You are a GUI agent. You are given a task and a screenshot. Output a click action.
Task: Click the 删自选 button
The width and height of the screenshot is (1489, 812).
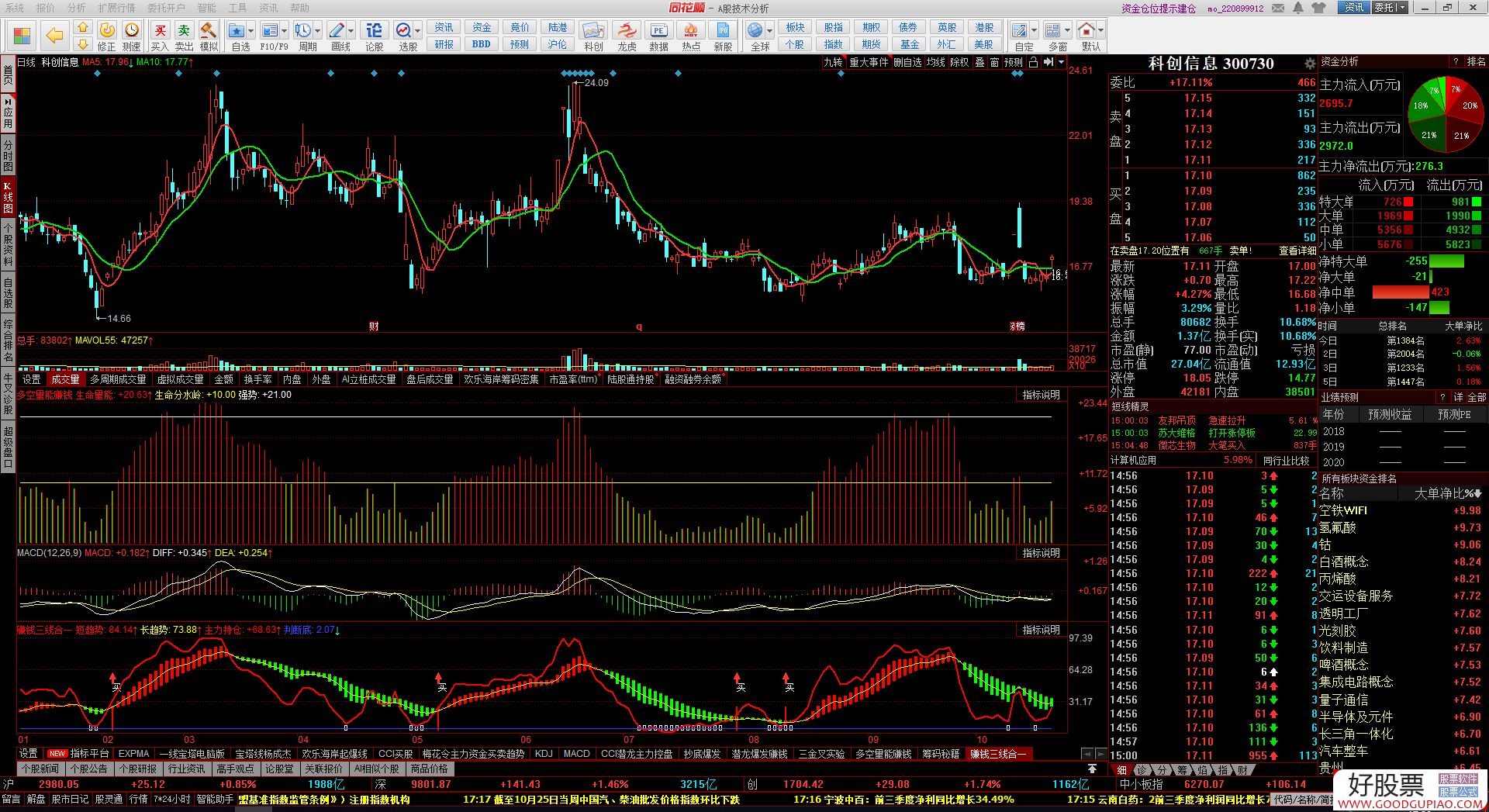(907, 62)
